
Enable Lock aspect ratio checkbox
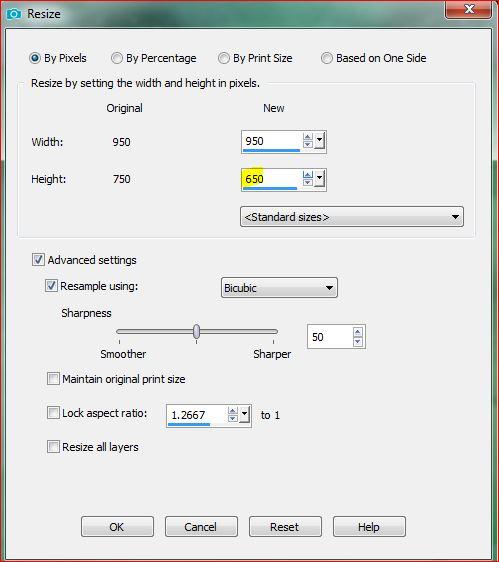[53, 413]
